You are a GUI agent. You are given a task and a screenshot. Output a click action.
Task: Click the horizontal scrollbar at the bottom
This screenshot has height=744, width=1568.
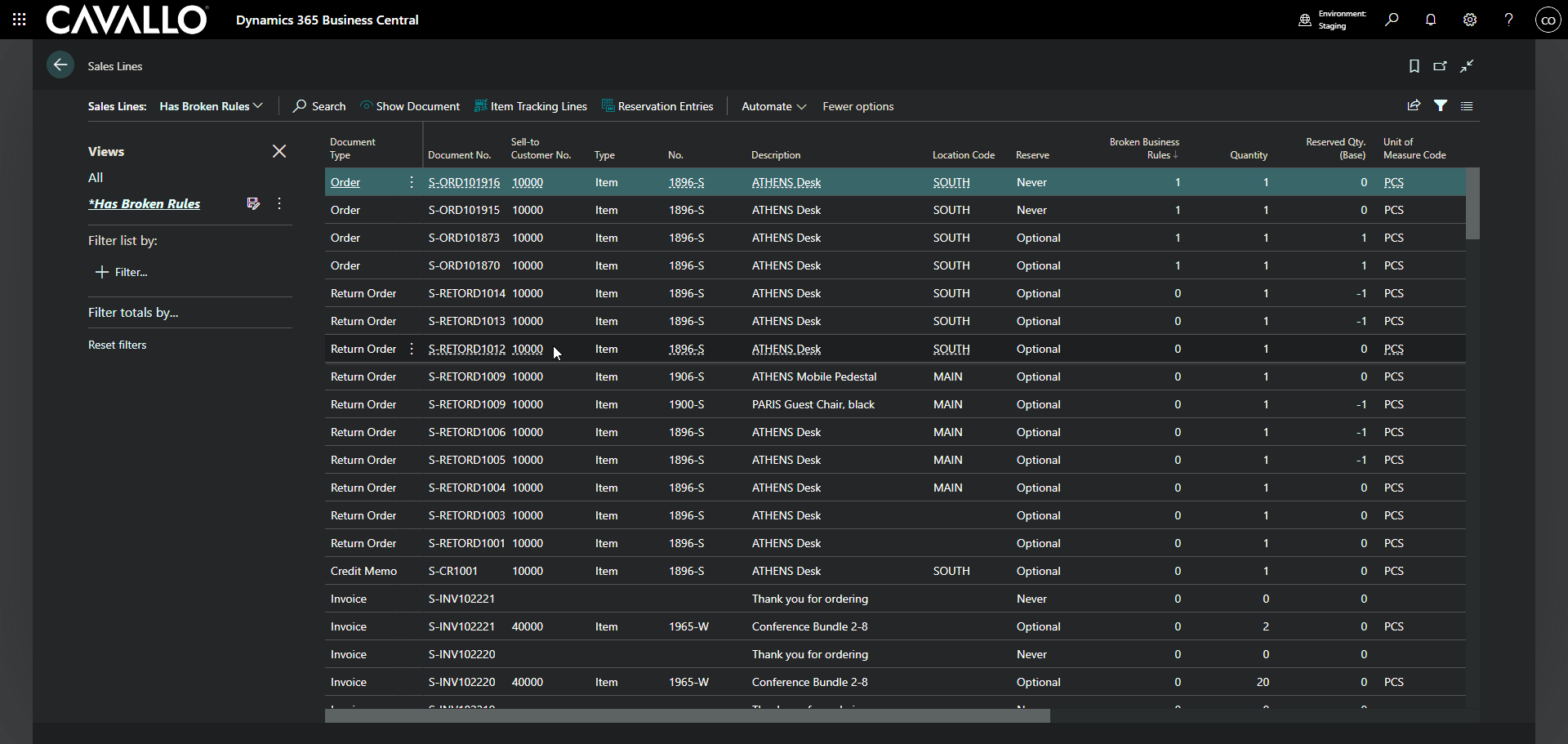pyautogui.click(x=687, y=716)
